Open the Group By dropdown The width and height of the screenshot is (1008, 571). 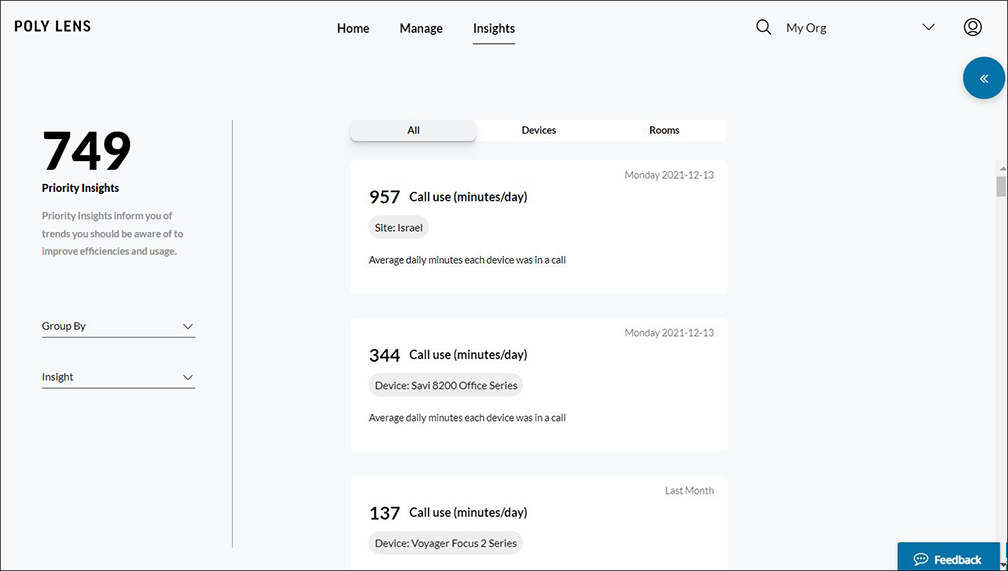[118, 327]
